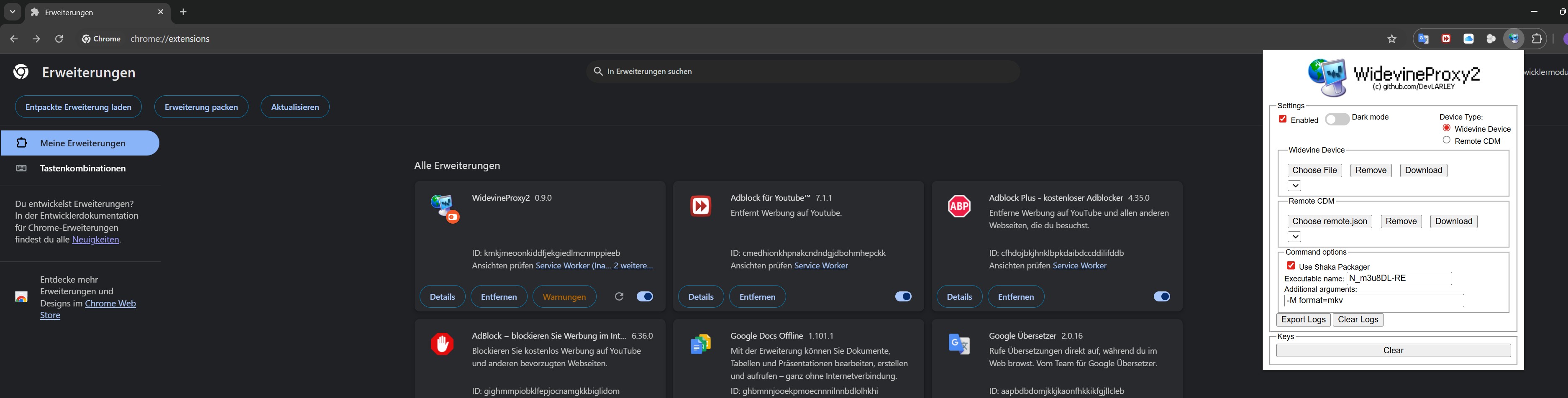The image size is (1568, 398).
Task: Click the Choose File button
Action: coord(1315,171)
